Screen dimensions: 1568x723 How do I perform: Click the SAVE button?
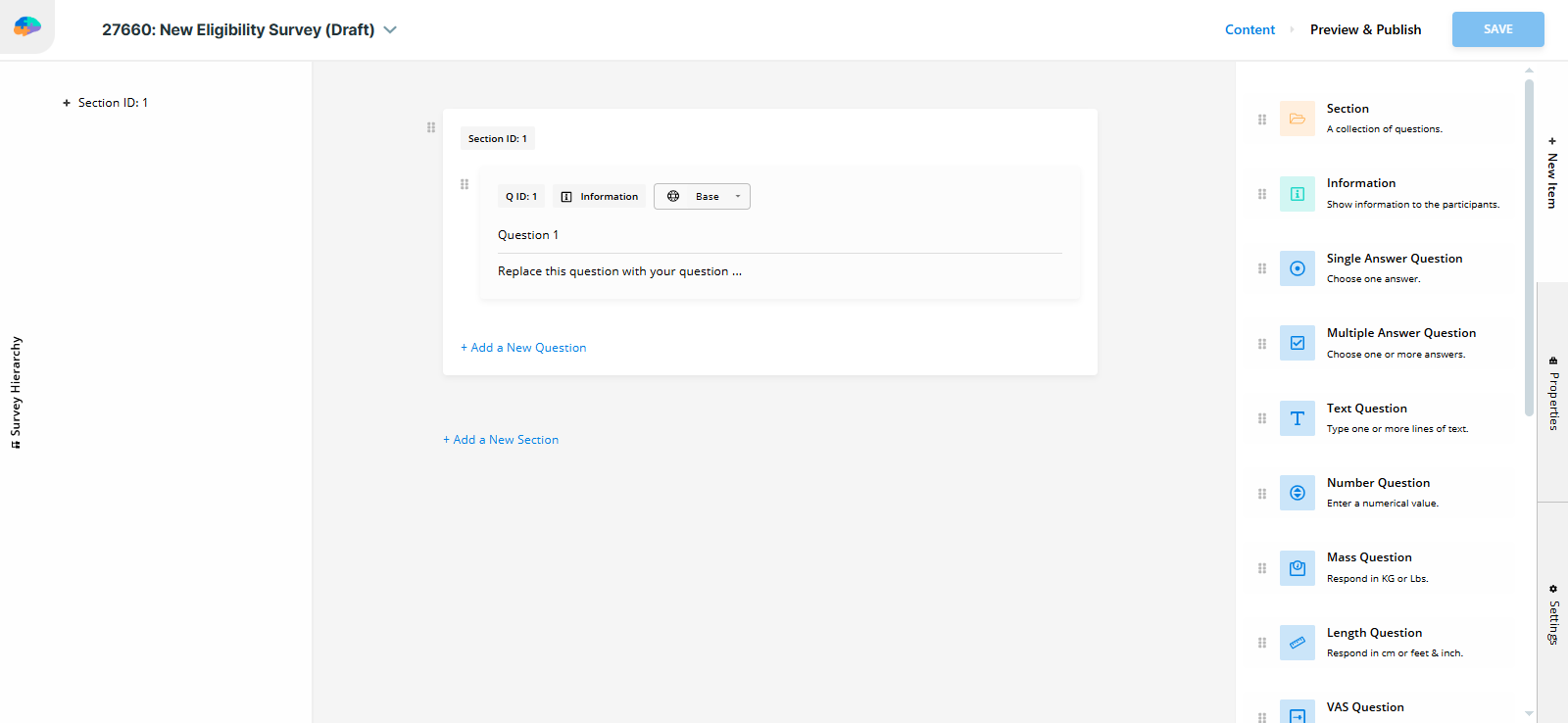(1497, 29)
